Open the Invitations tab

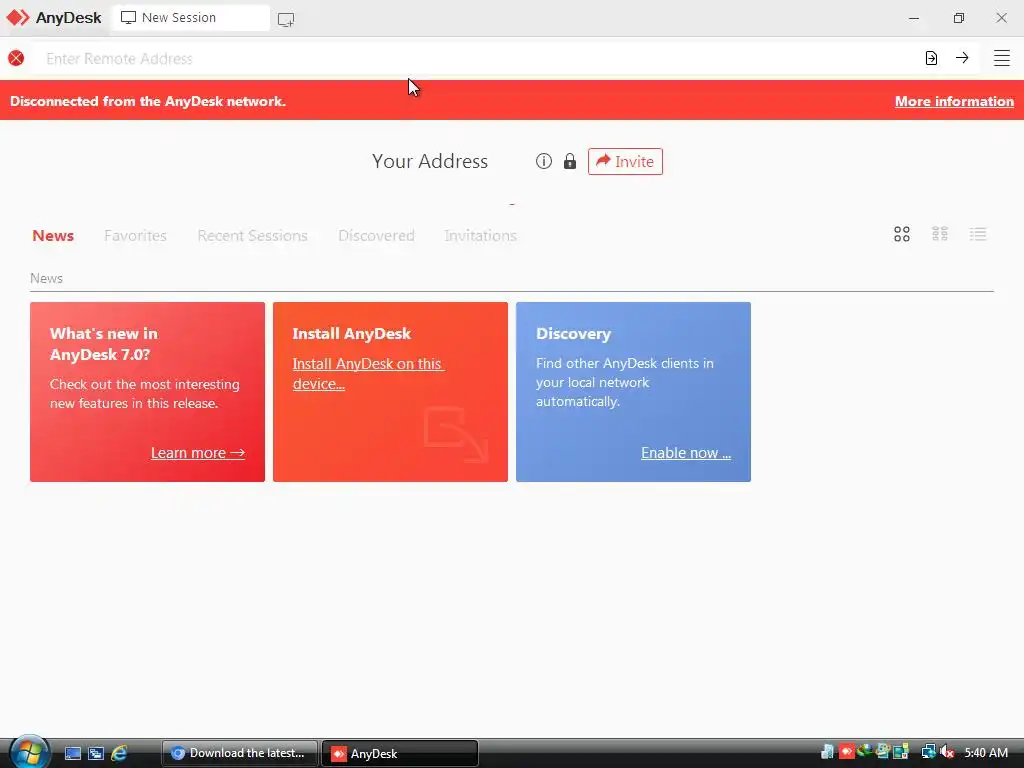coord(481,236)
